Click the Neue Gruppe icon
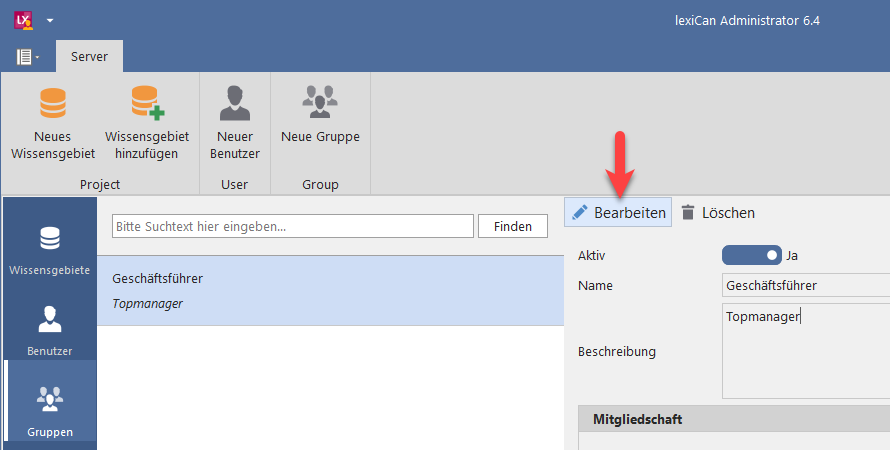 point(320,103)
